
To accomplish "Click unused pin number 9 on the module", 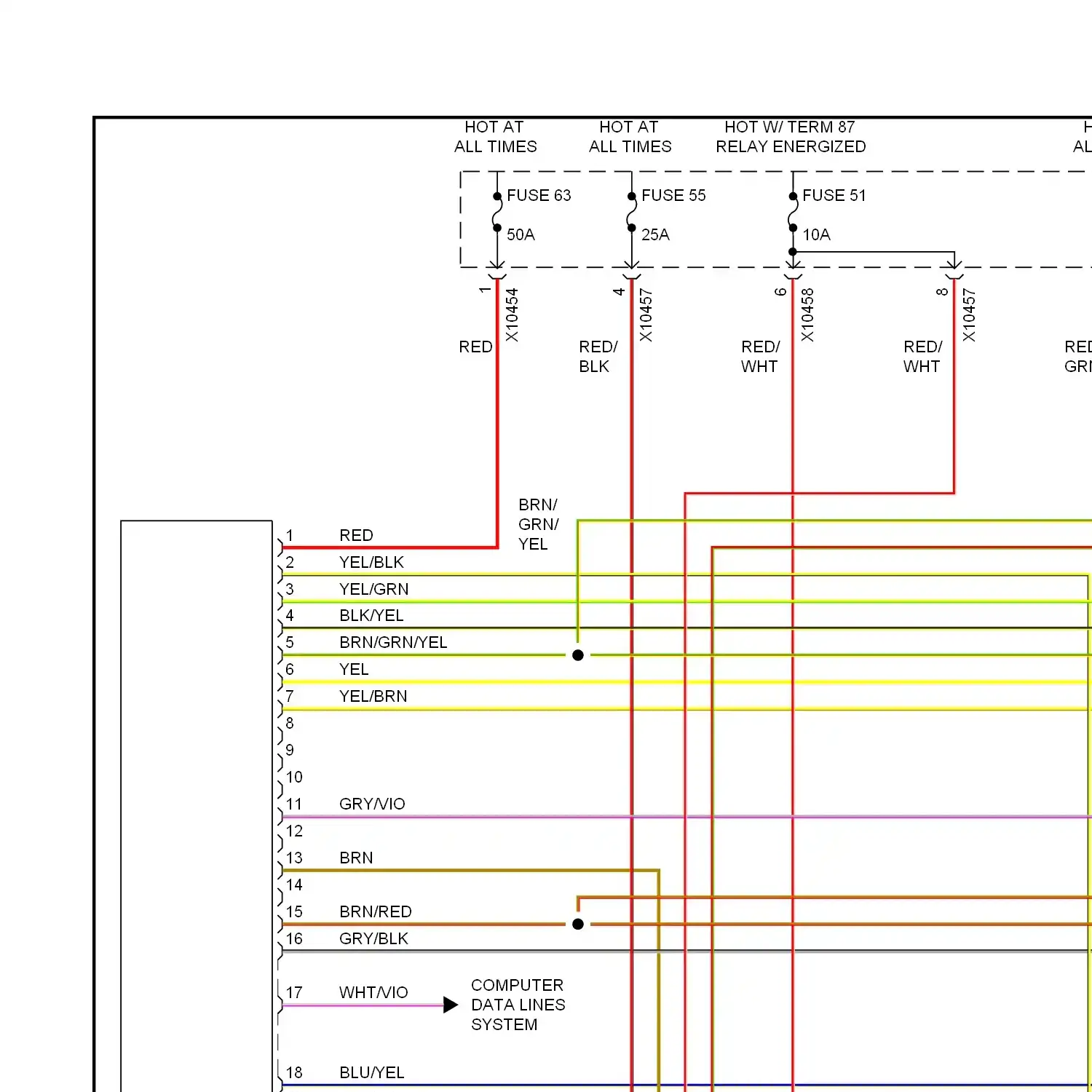I will (x=290, y=750).
